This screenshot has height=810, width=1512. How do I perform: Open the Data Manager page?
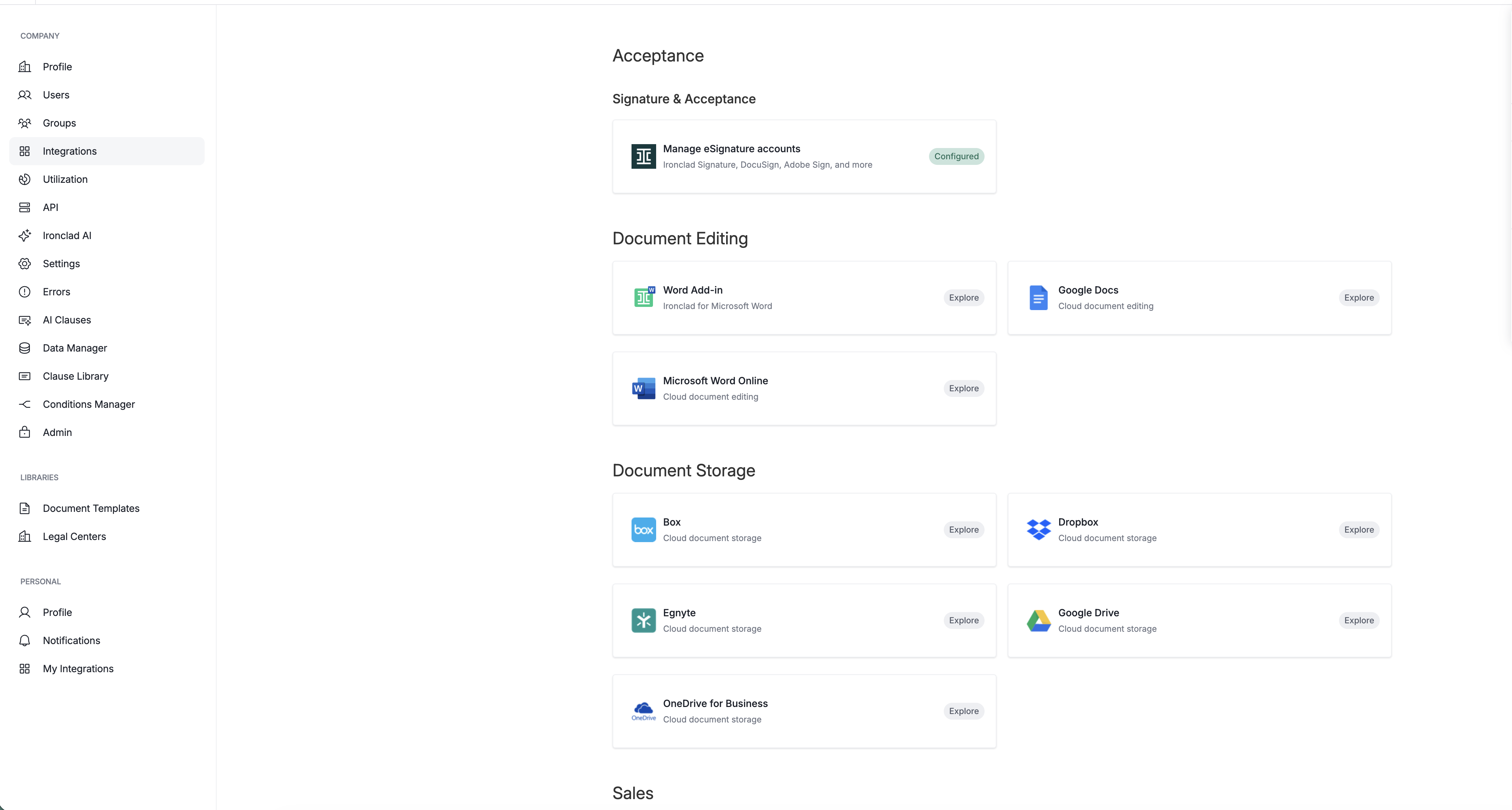point(107,348)
